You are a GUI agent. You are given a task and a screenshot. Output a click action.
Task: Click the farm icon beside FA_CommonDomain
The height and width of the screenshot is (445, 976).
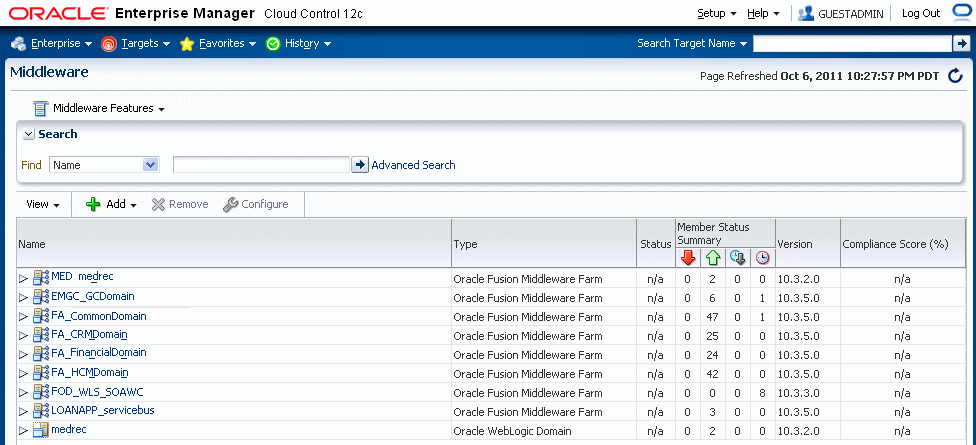[41, 316]
